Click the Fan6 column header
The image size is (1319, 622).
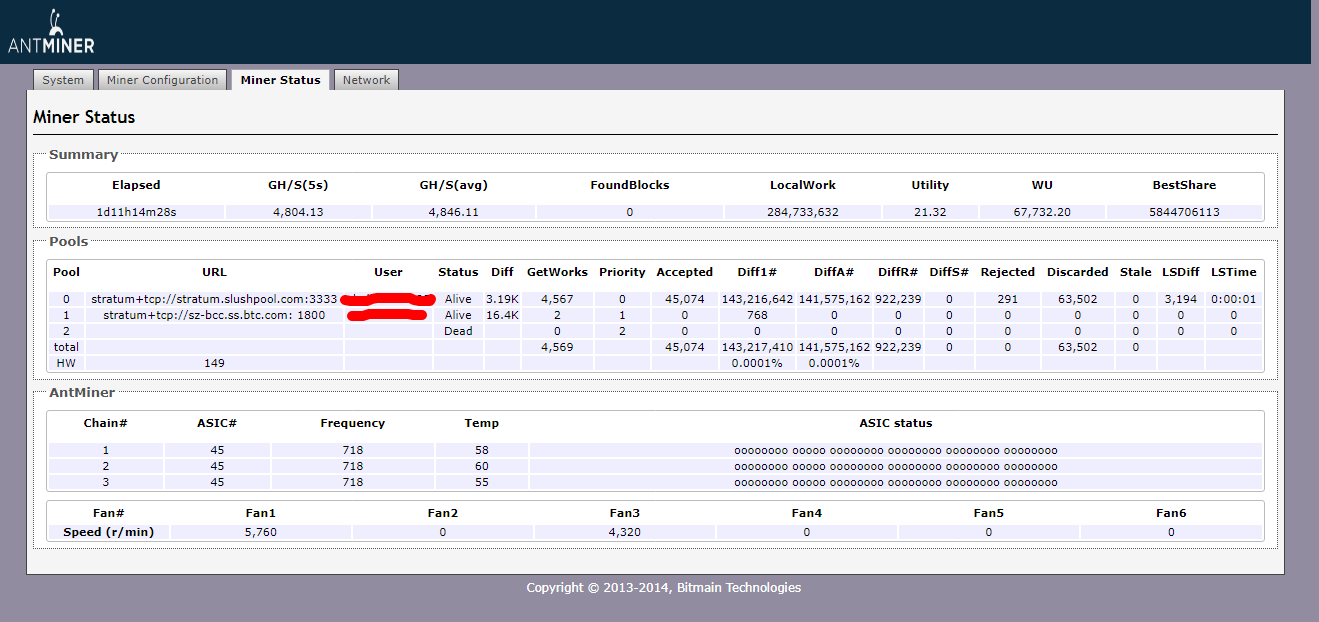tap(1171, 513)
